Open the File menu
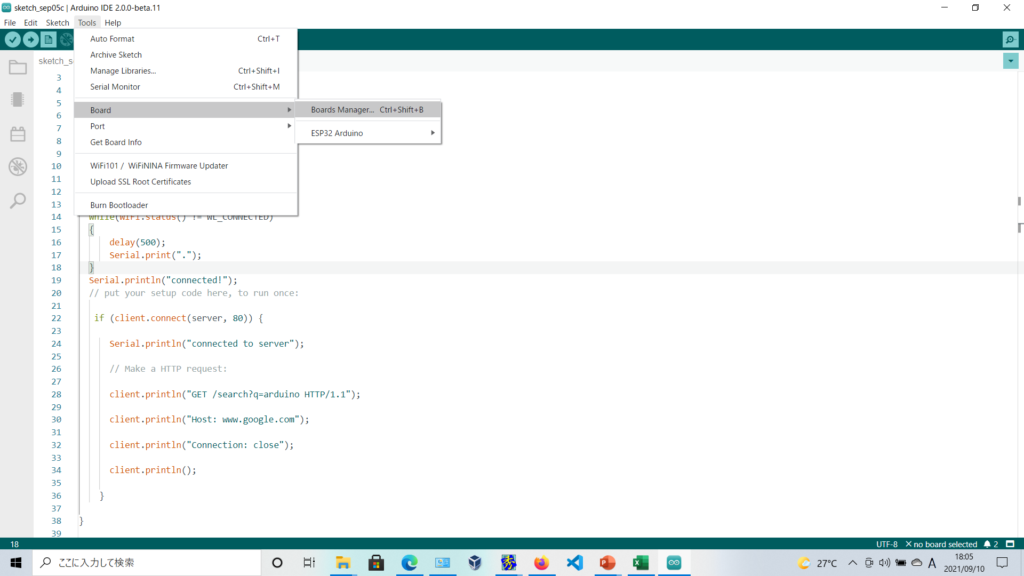The height and width of the screenshot is (576, 1024). 10,22
